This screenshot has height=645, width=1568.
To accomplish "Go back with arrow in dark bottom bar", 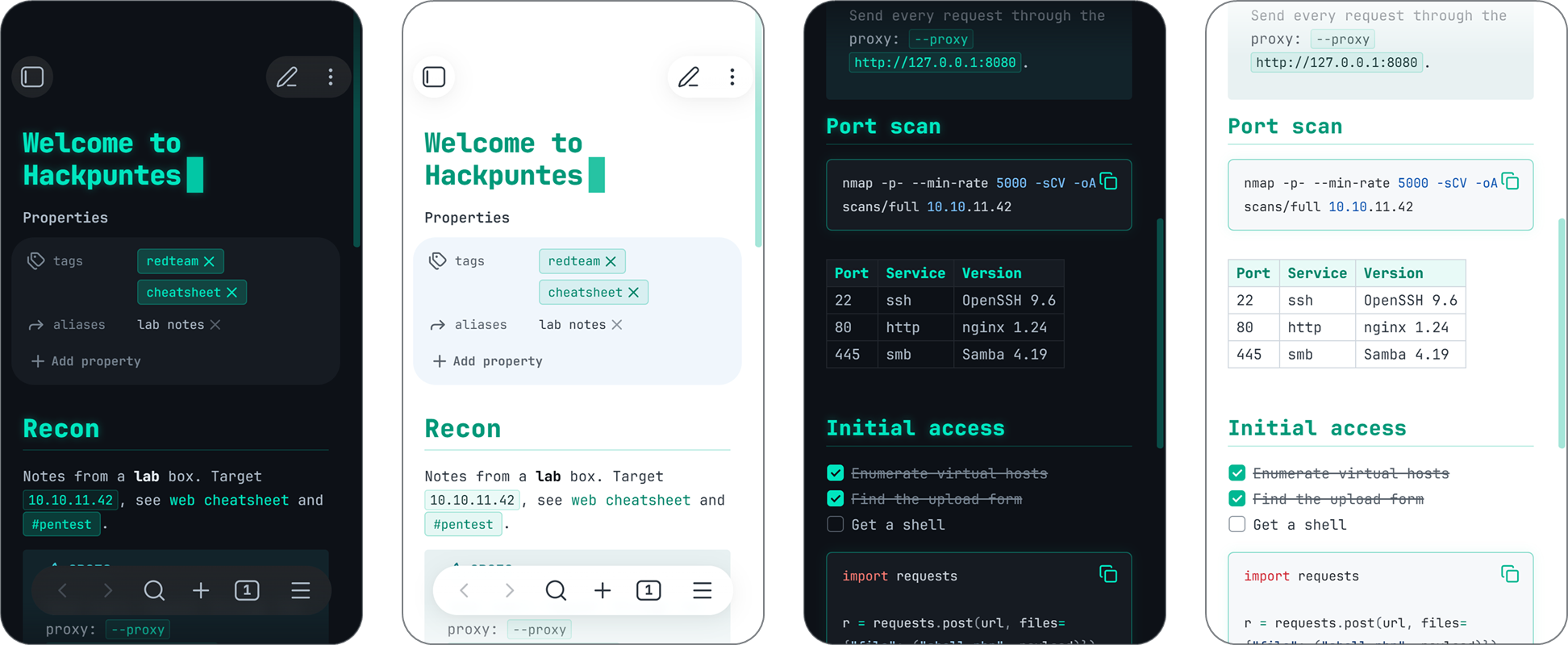I will (62, 590).
